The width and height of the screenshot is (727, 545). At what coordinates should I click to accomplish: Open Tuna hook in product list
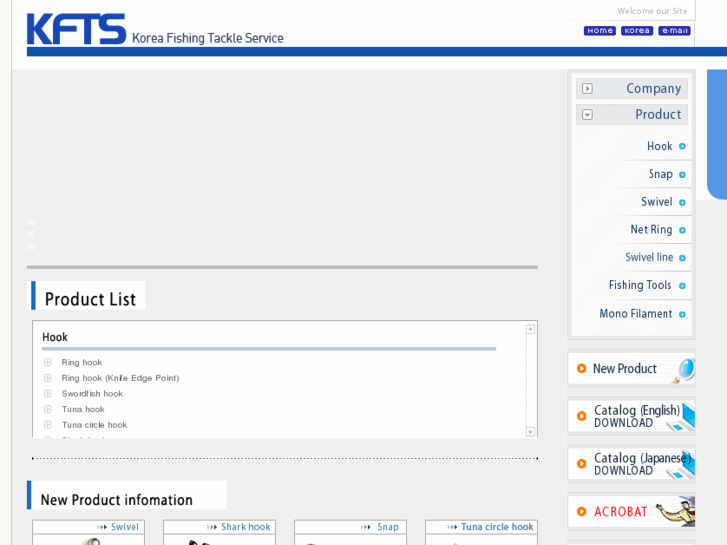point(83,409)
